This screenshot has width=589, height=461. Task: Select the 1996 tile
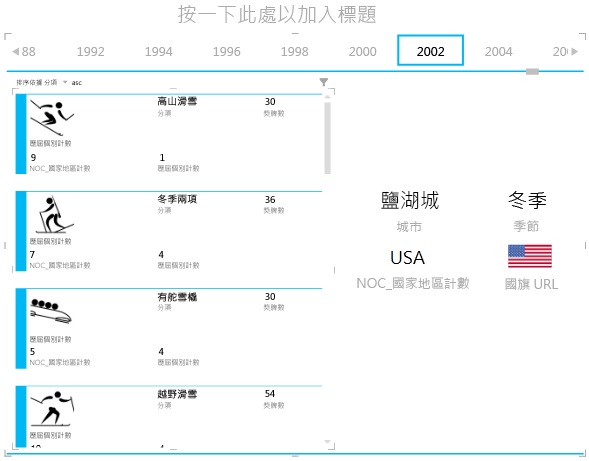[x=227, y=51]
